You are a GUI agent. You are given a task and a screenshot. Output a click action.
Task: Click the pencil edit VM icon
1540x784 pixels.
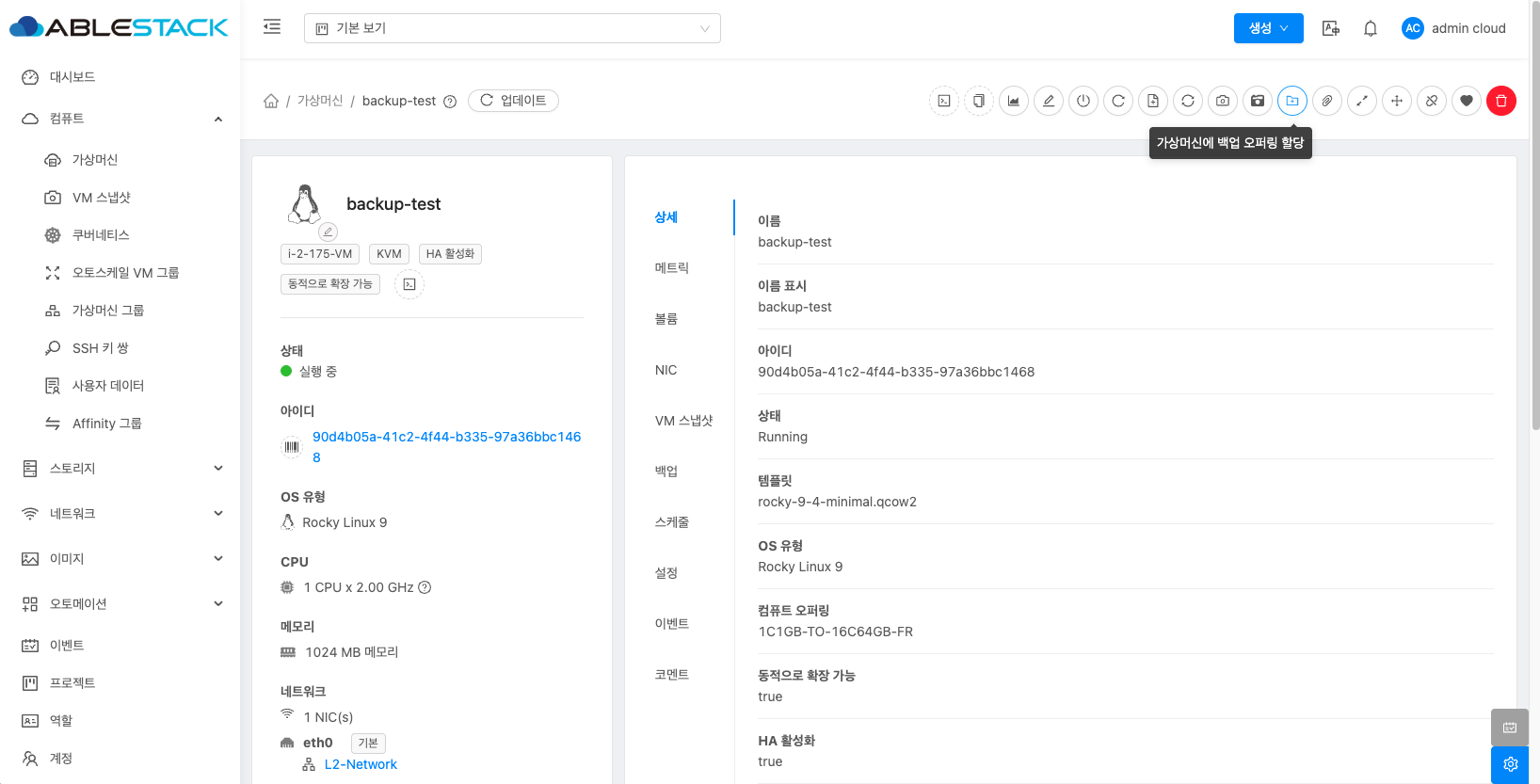pyautogui.click(x=1049, y=101)
